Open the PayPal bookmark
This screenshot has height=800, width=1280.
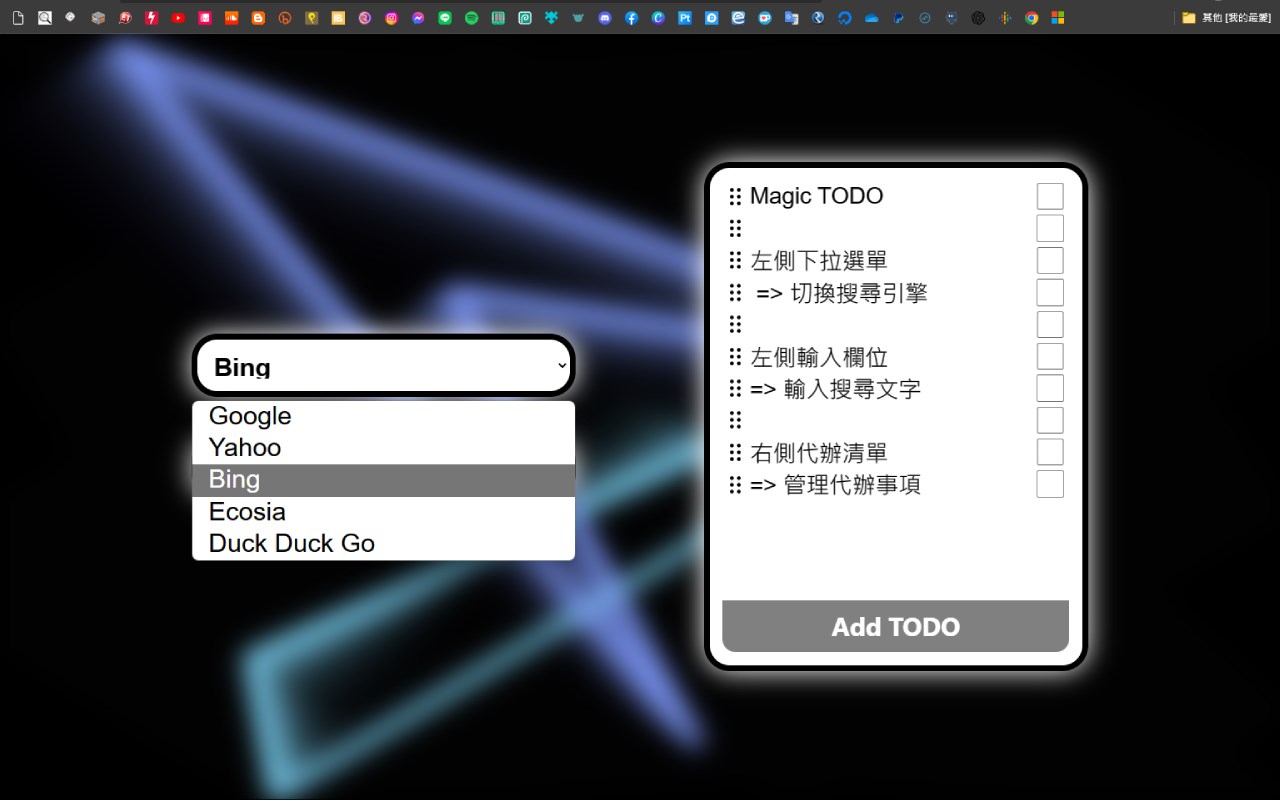coord(898,18)
